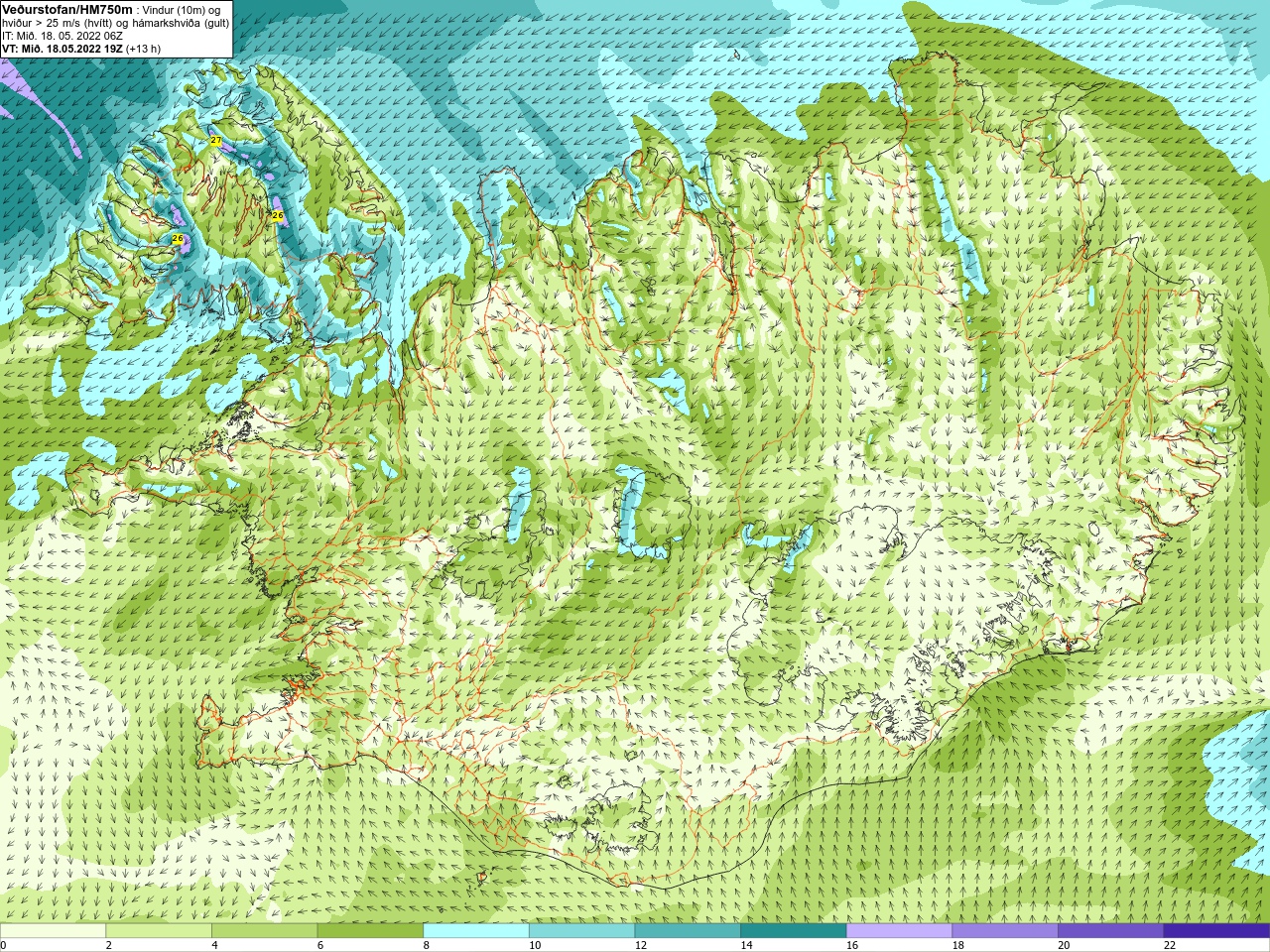
Task: Click the 10–12 m/s turquoise legend swatch
Action: coord(581,931)
